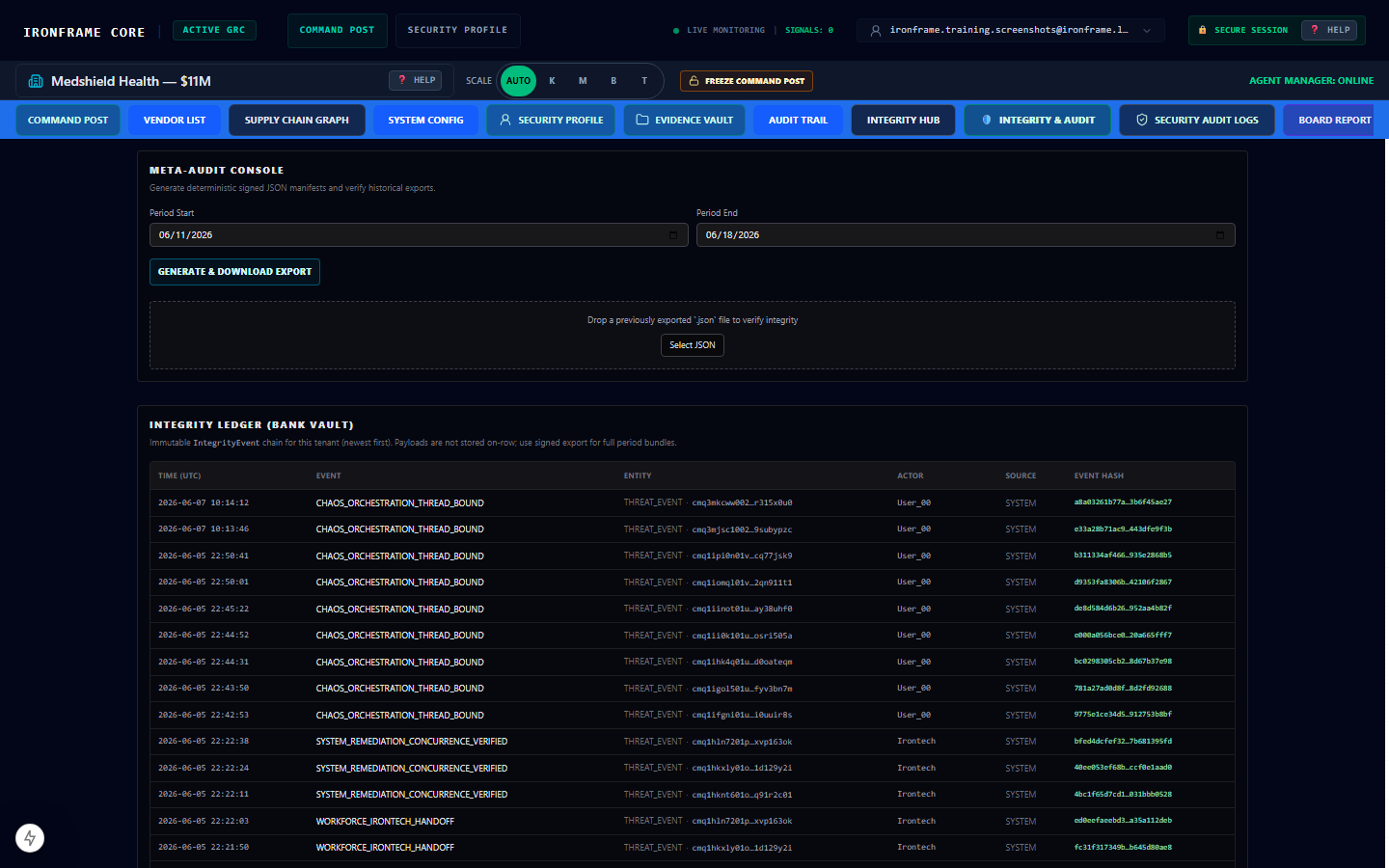Open the Audit Trail tab
The image size is (1389, 868).
798,120
